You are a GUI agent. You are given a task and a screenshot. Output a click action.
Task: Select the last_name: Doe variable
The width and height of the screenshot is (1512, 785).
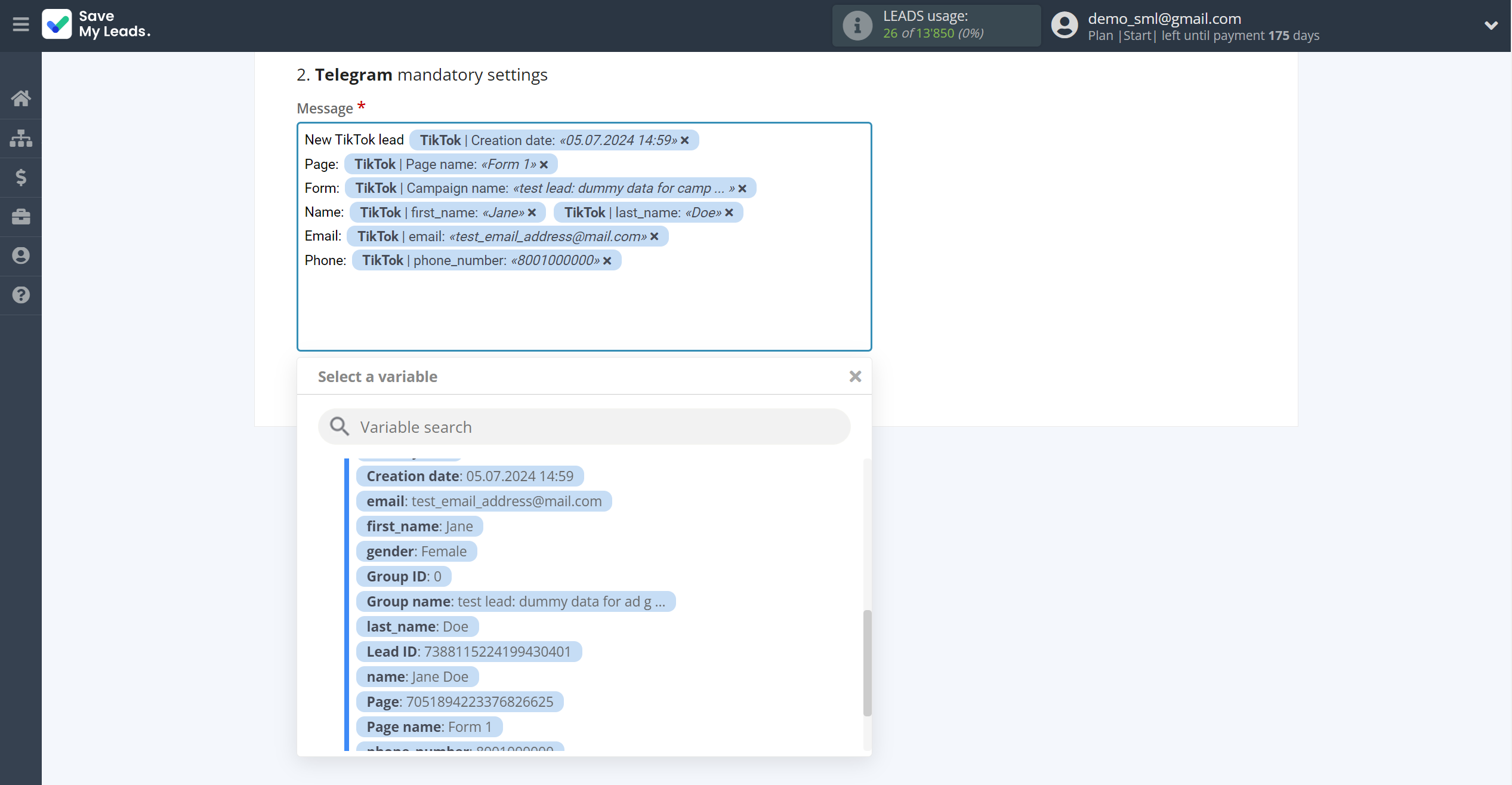[418, 627]
